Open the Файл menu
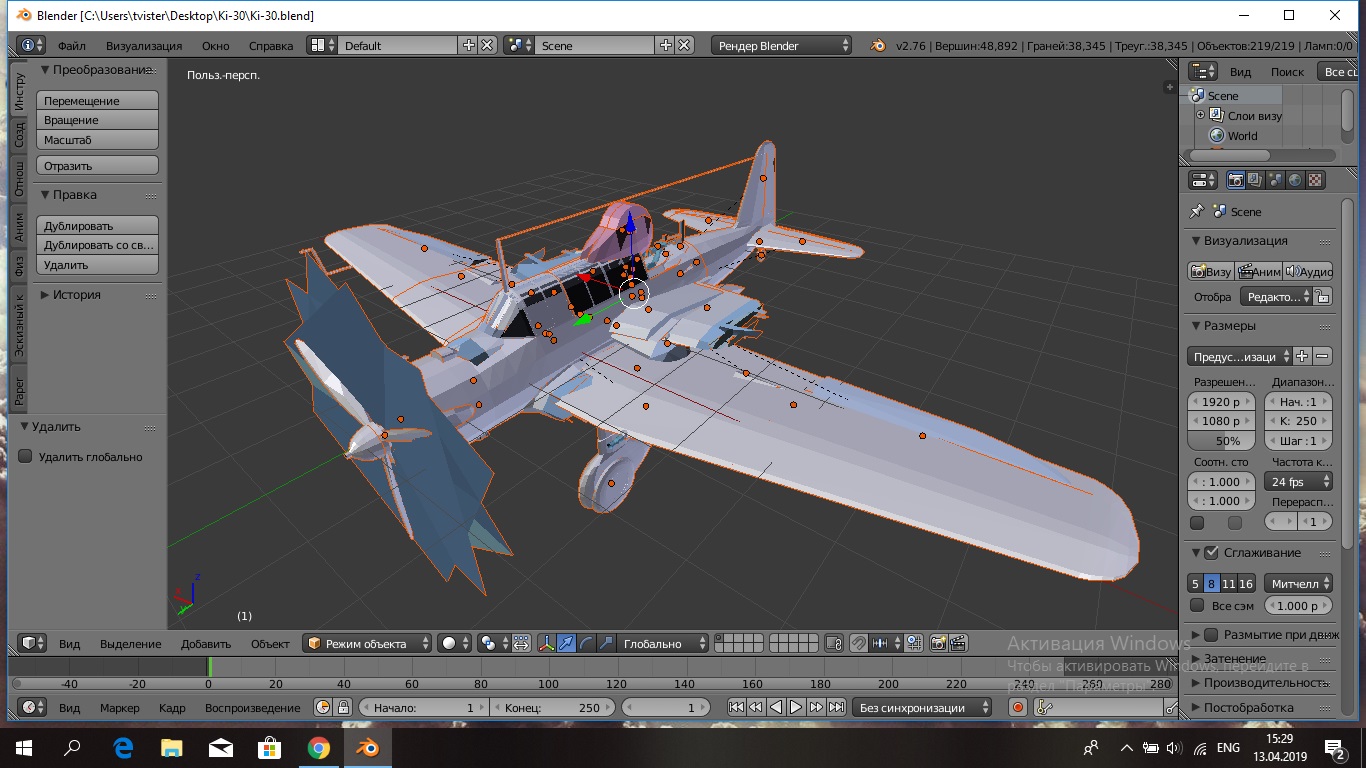Viewport: 1366px width, 768px height. click(71, 45)
